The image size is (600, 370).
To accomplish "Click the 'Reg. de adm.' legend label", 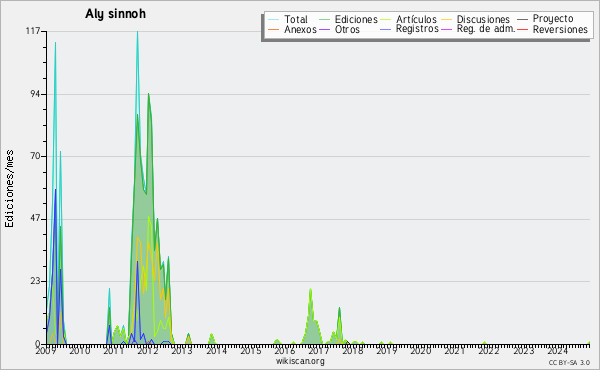I will (x=486, y=29).
